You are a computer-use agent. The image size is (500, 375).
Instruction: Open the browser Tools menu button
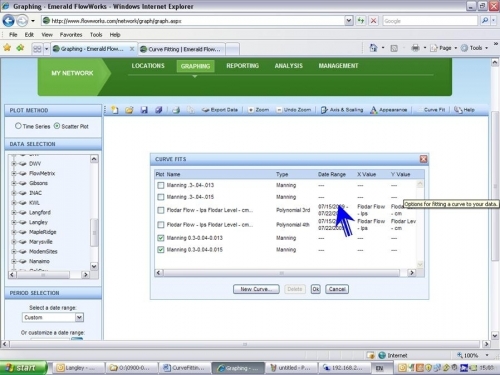pyautogui.click(x=475, y=48)
